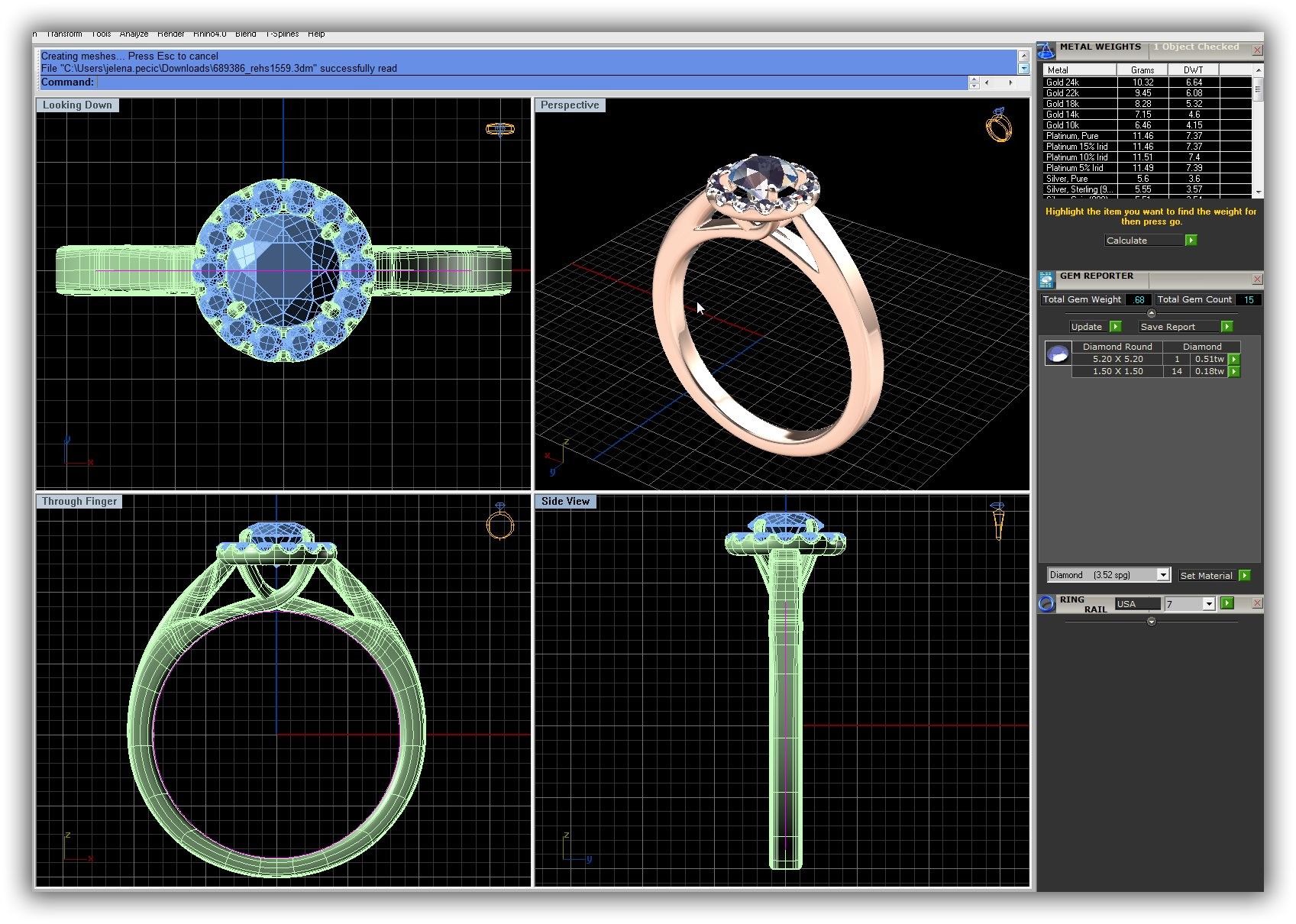The image size is (1296, 924).
Task: Open the Render menu
Action: pos(170,34)
